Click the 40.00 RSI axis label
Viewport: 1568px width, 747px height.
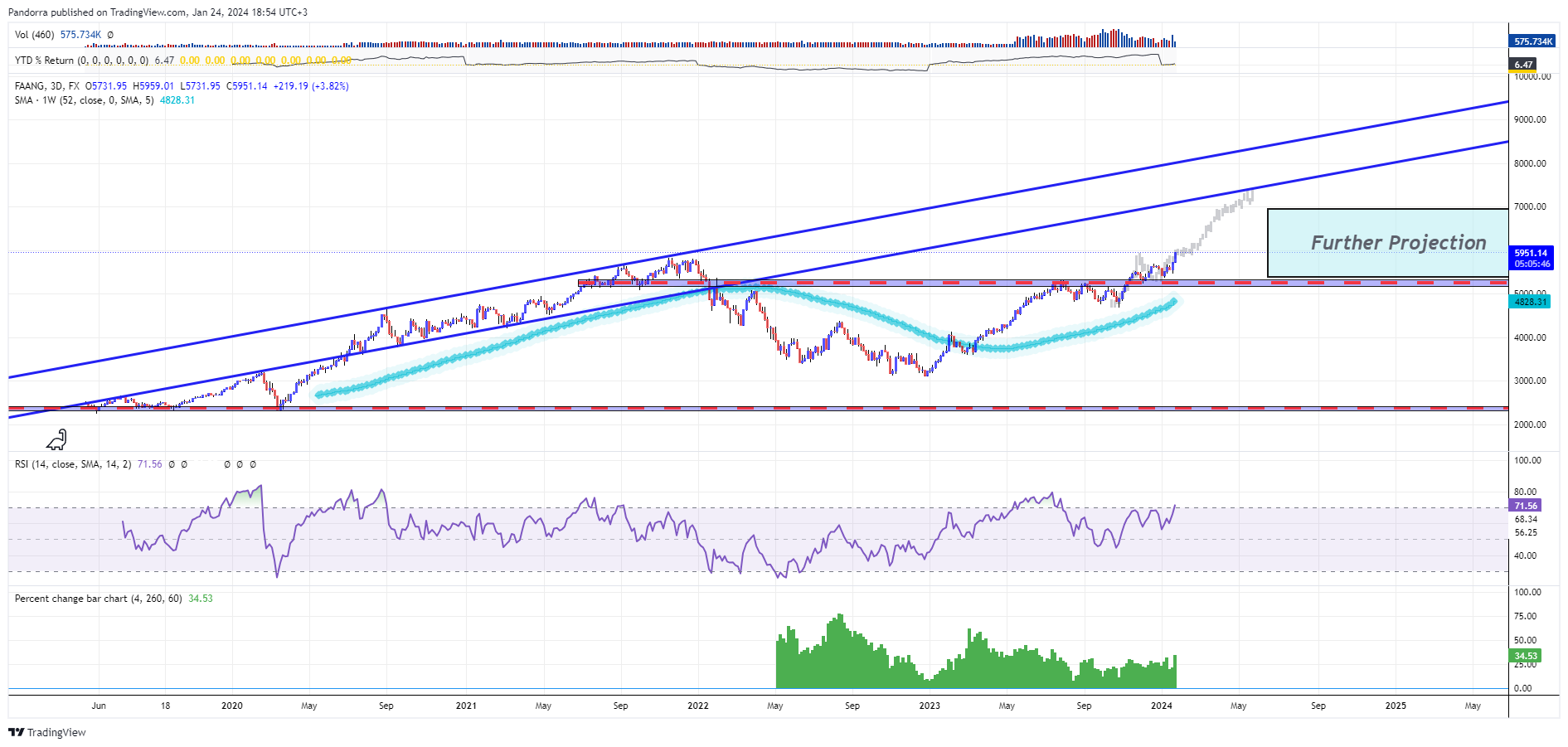point(1526,555)
